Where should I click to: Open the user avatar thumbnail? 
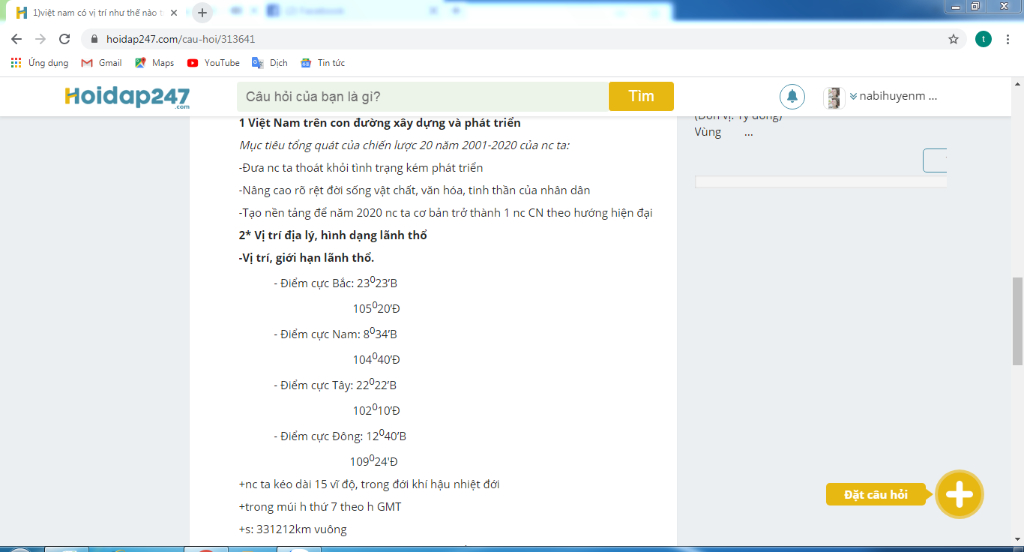coord(832,97)
